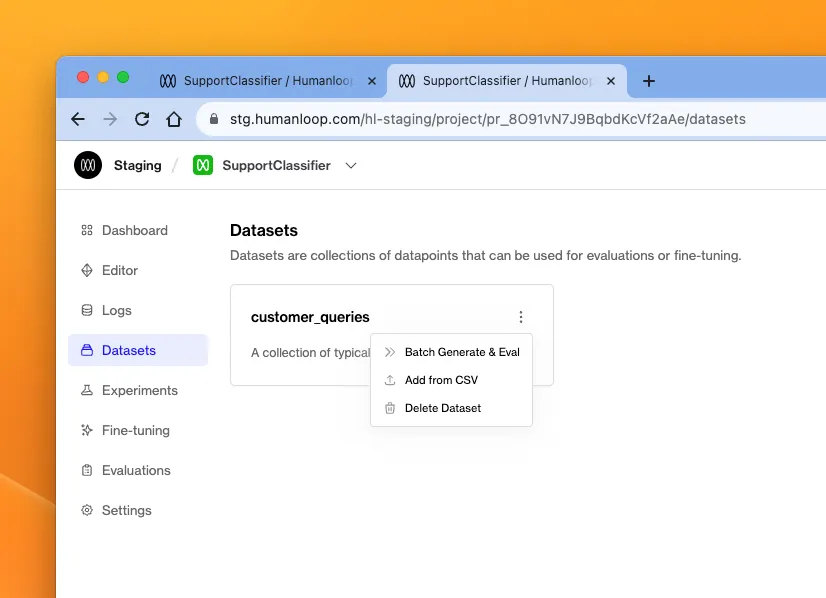Choose Add from CSV in the menu

(x=451, y=380)
